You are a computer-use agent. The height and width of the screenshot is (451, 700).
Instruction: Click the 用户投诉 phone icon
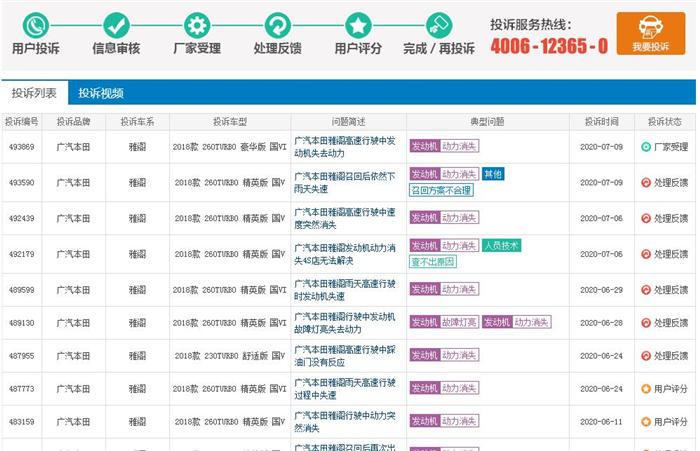(x=36, y=25)
